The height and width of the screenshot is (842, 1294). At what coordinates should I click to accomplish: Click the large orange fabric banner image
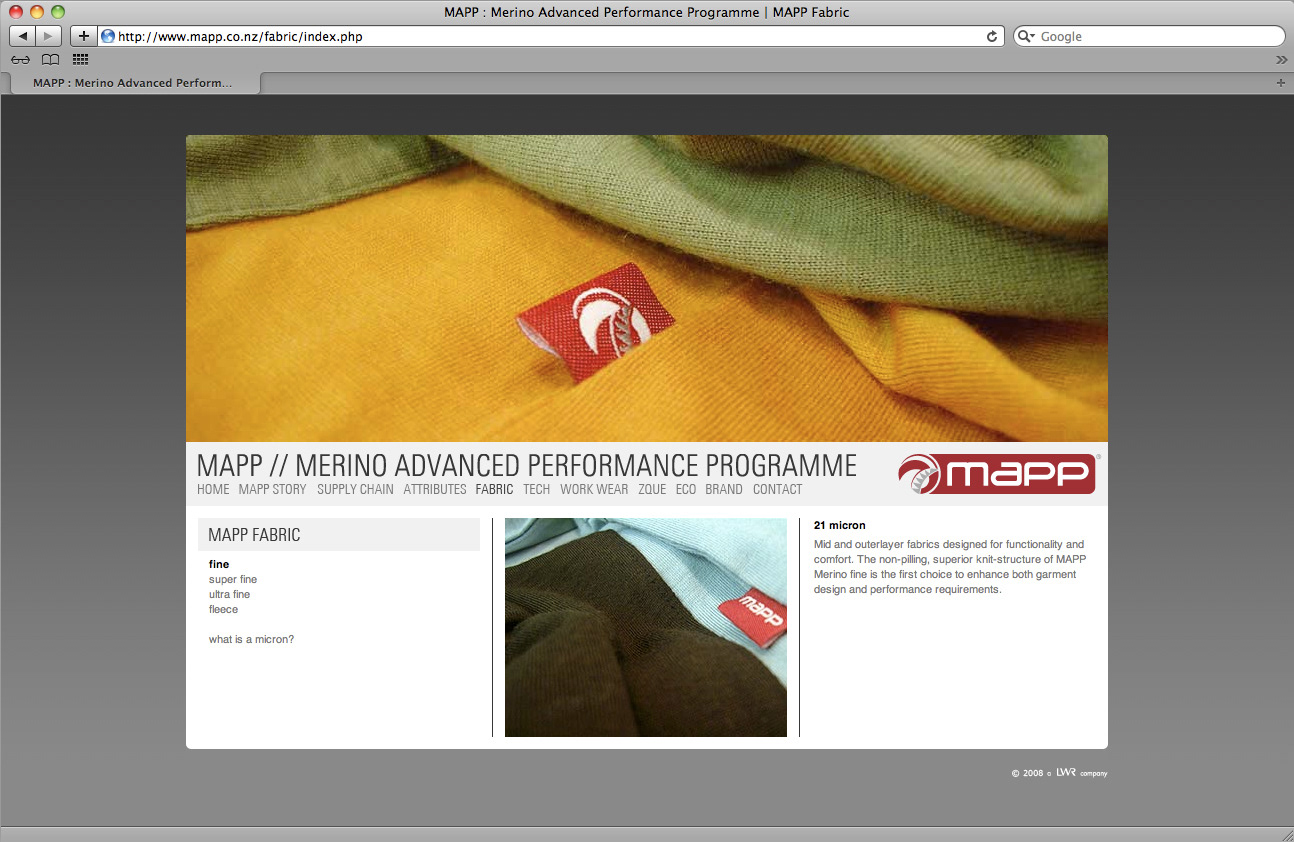[647, 288]
